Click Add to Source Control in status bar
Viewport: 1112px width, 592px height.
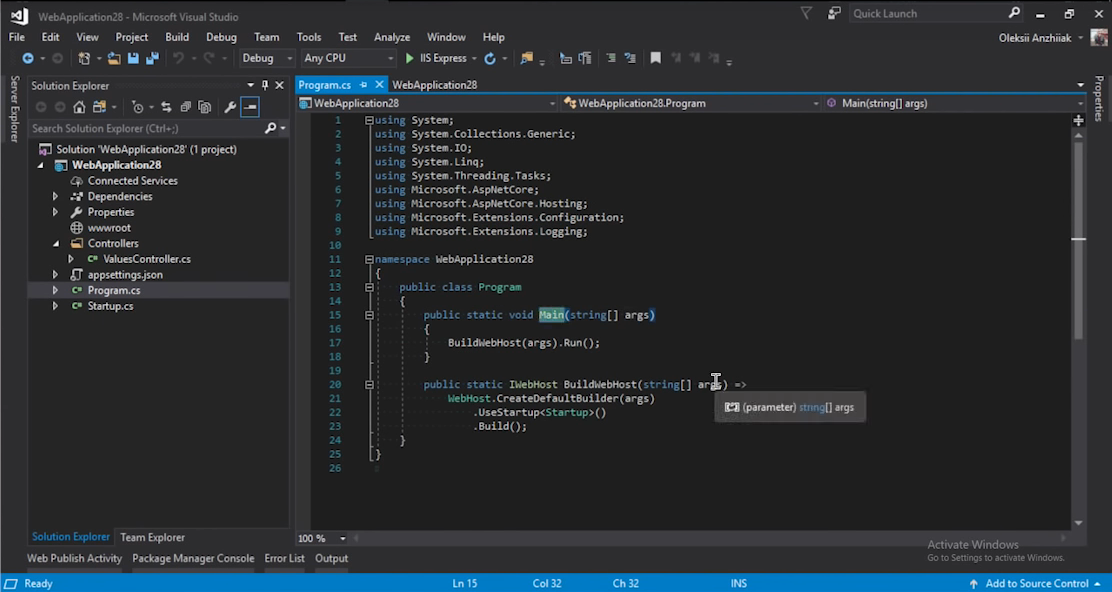pyautogui.click(x=1036, y=583)
